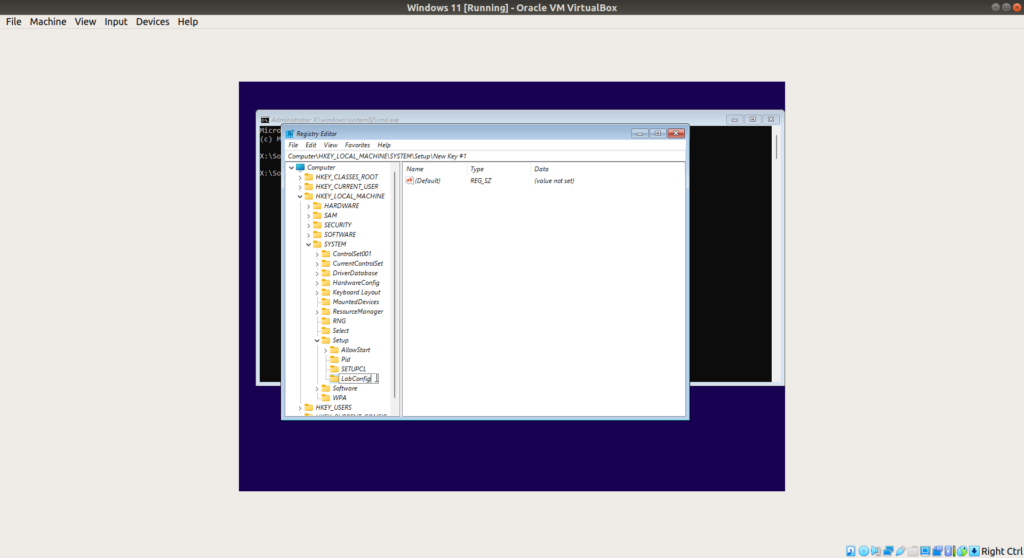1024x558 pixels.
Task: Collapse the SYSTEM key
Action: tap(308, 244)
